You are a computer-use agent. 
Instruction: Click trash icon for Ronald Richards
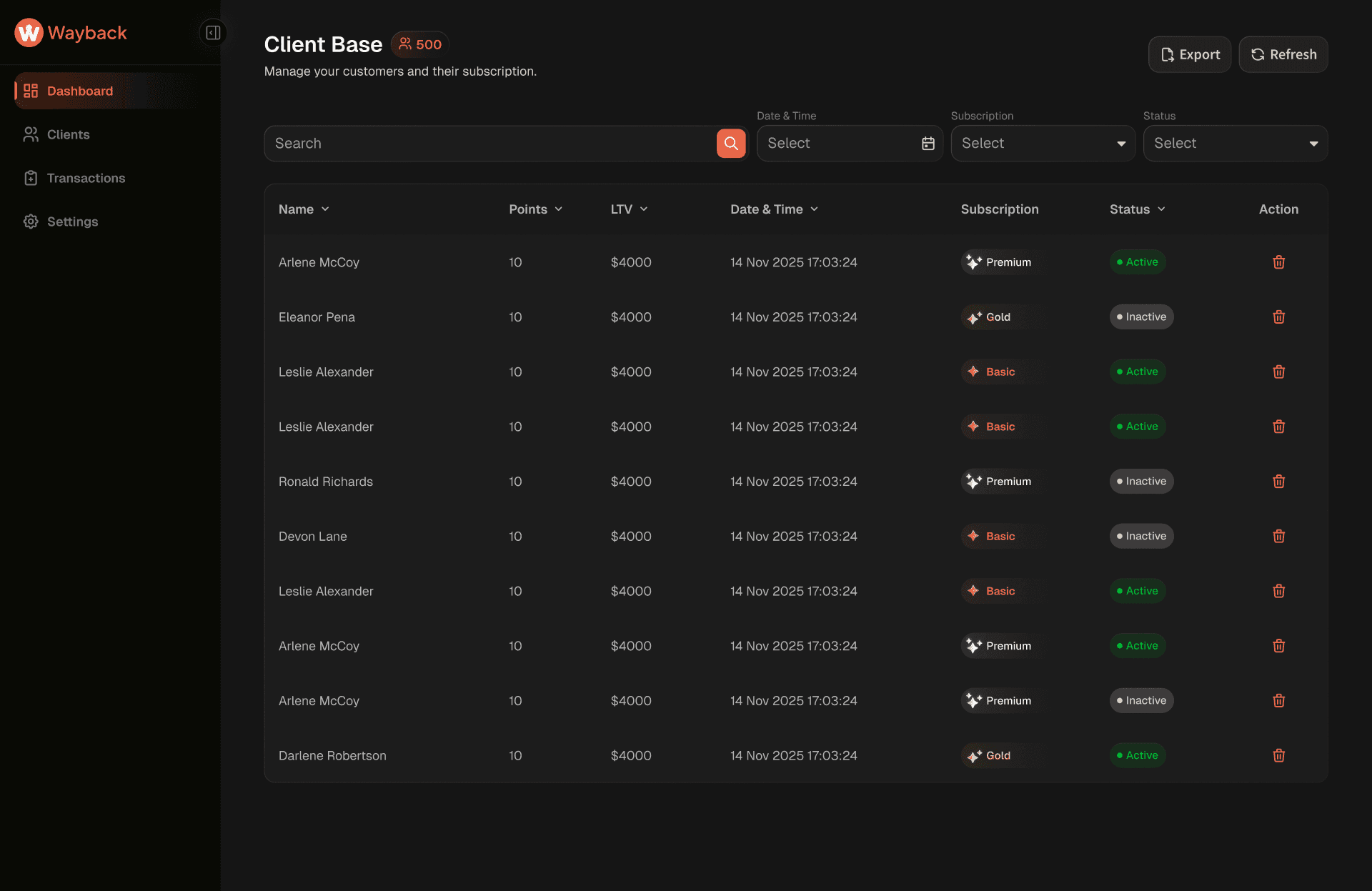point(1278,482)
